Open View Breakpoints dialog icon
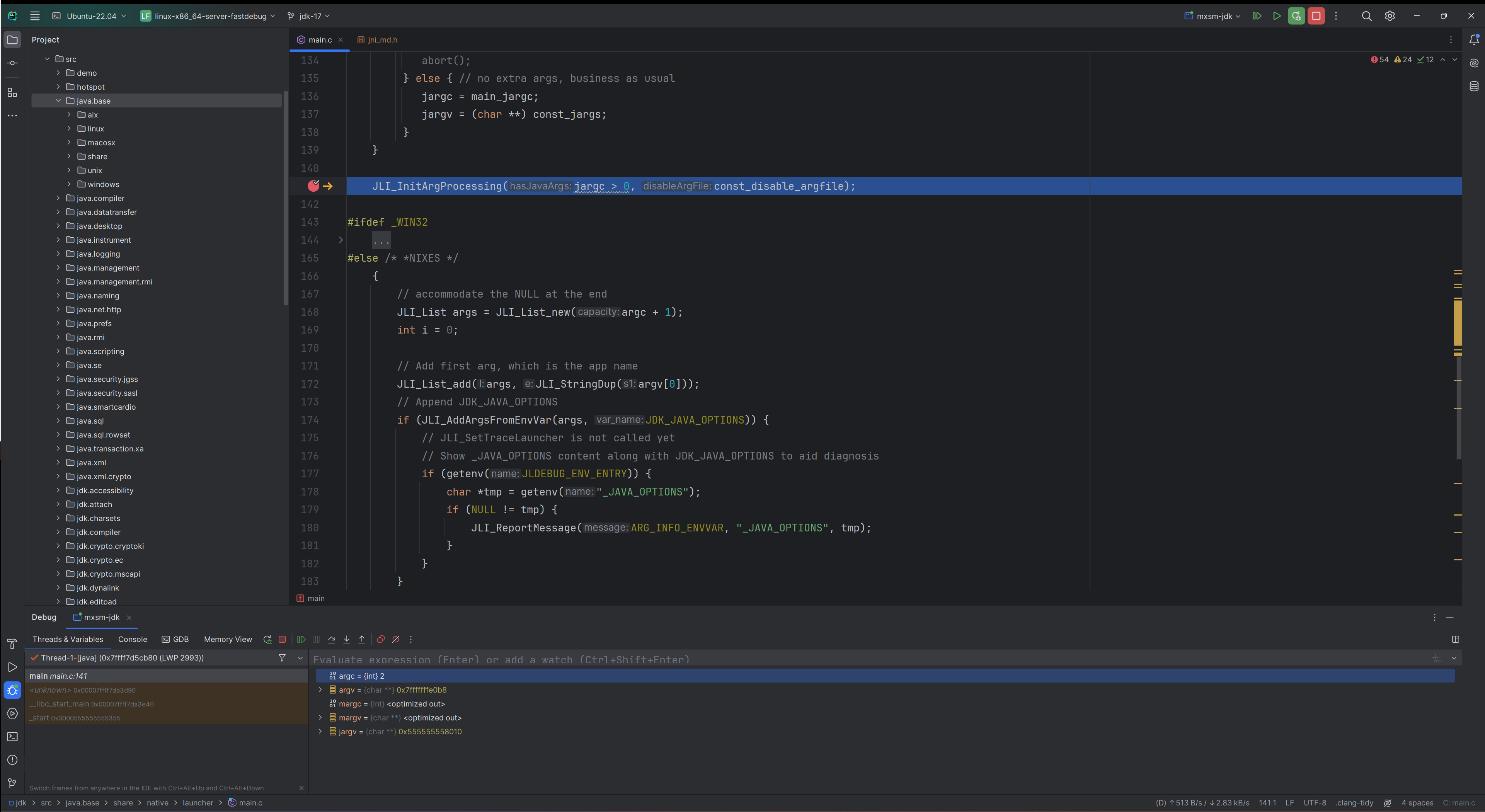The height and width of the screenshot is (812, 1485). [380, 639]
